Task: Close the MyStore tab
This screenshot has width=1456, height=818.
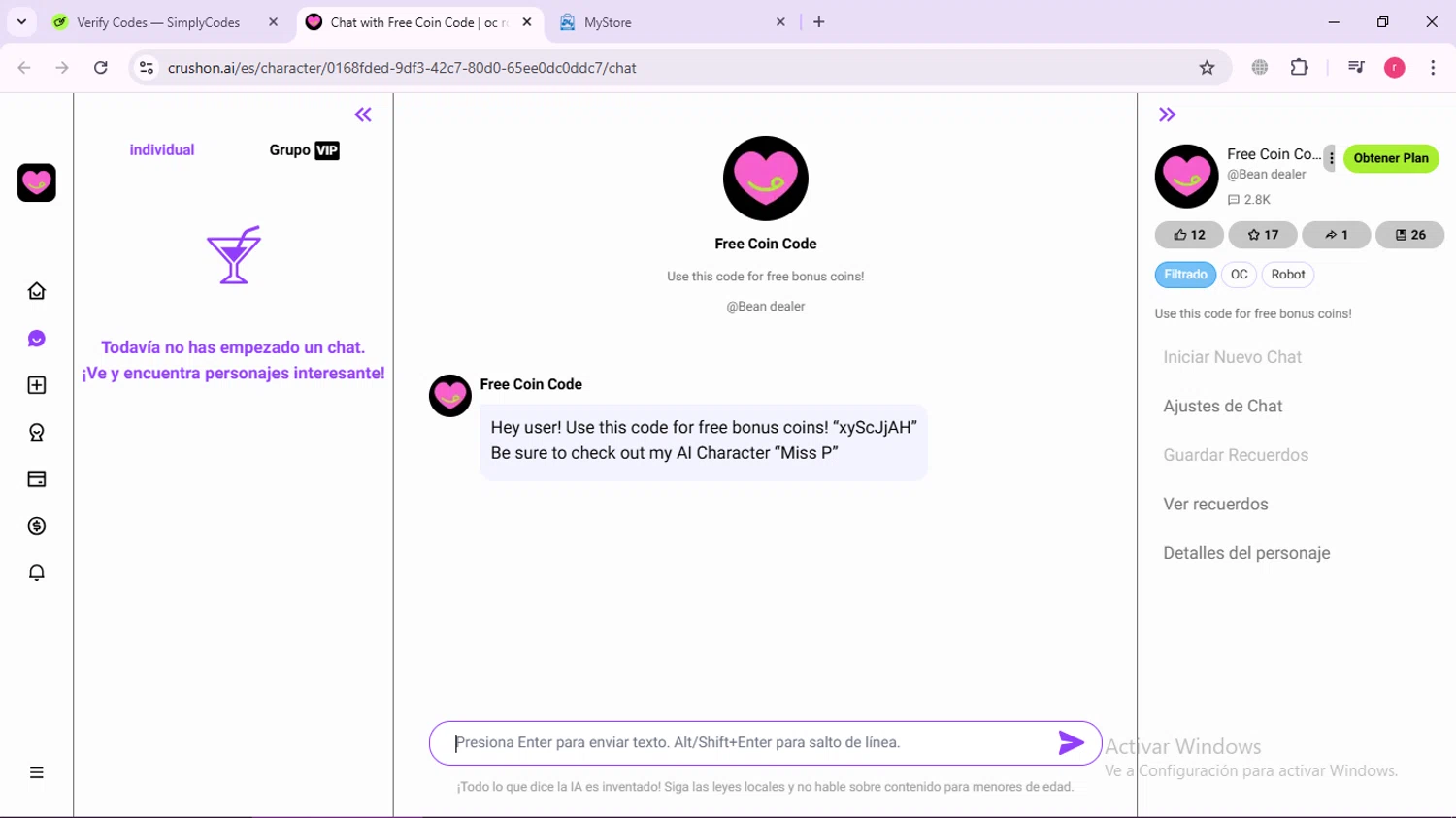Action: click(780, 21)
